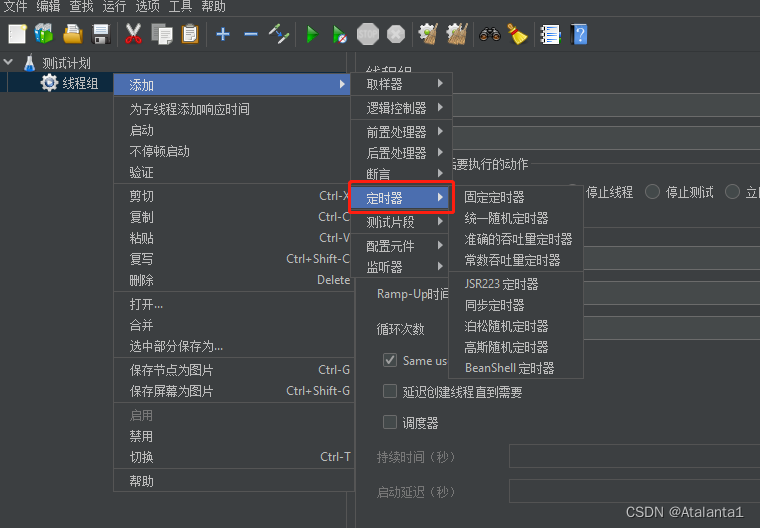Click the binoculars Search icon
The height and width of the screenshot is (528, 760).
pyautogui.click(x=490, y=34)
